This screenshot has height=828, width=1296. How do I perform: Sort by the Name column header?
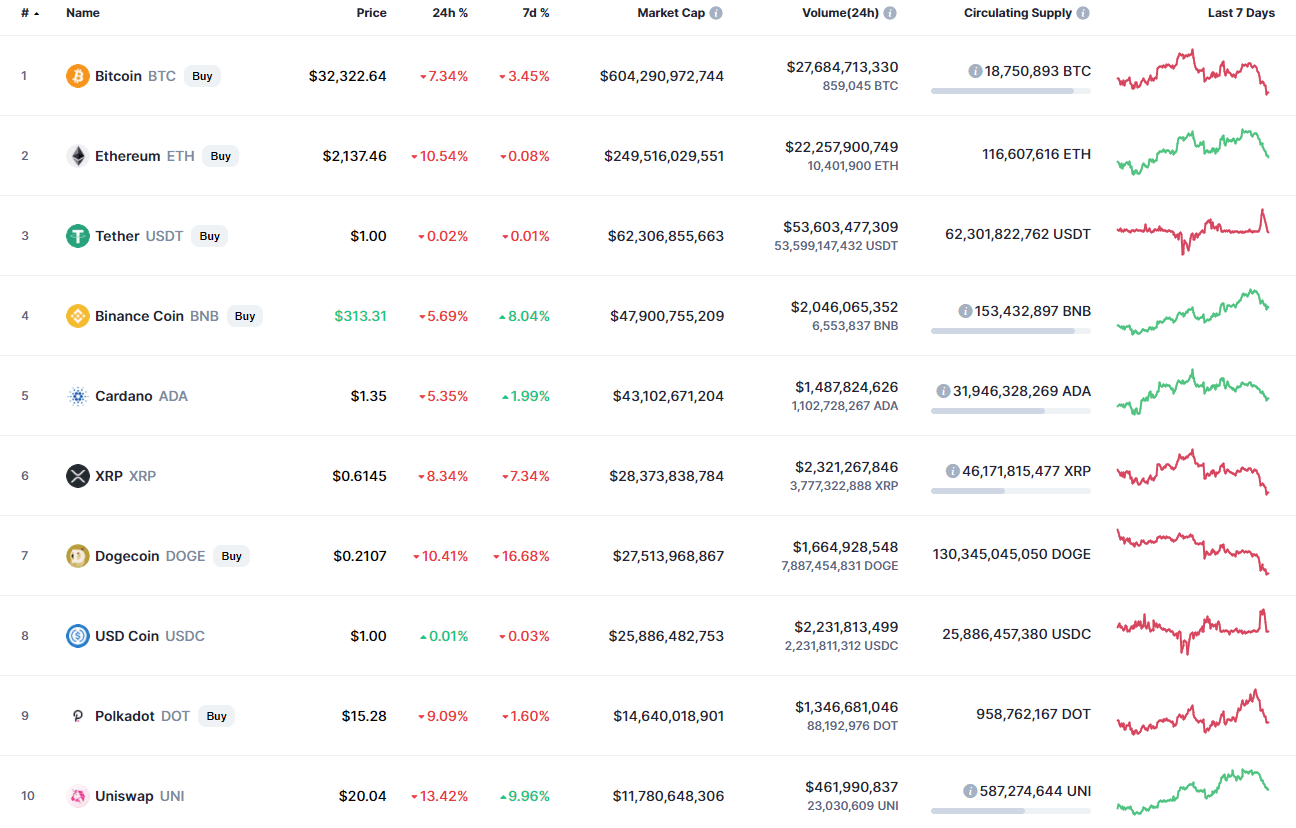(83, 14)
